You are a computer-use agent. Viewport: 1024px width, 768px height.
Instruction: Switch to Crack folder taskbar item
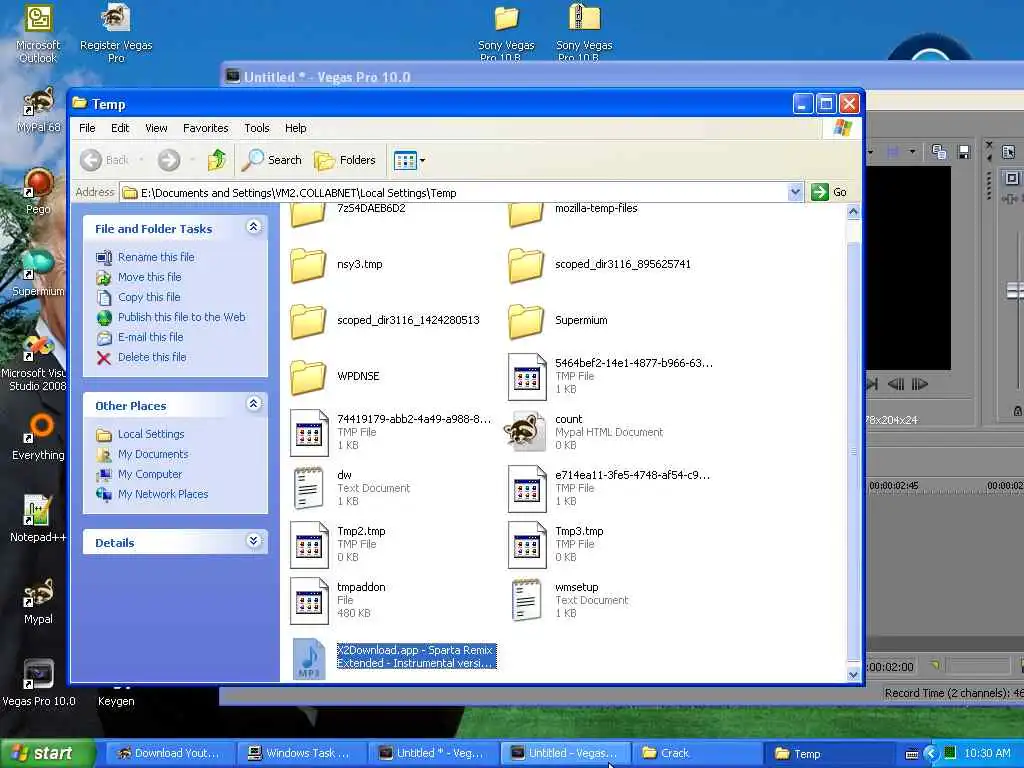[x=697, y=753]
